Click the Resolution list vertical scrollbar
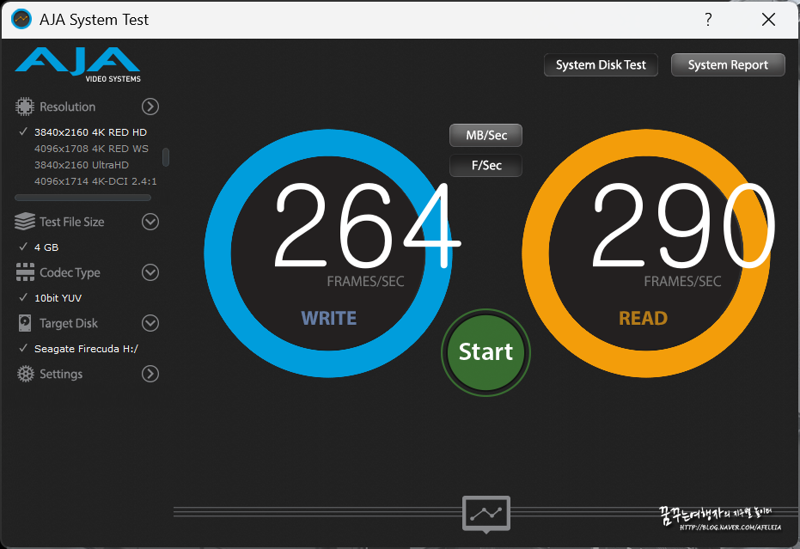The width and height of the screenshot is (800, 549). coord(165,157)
